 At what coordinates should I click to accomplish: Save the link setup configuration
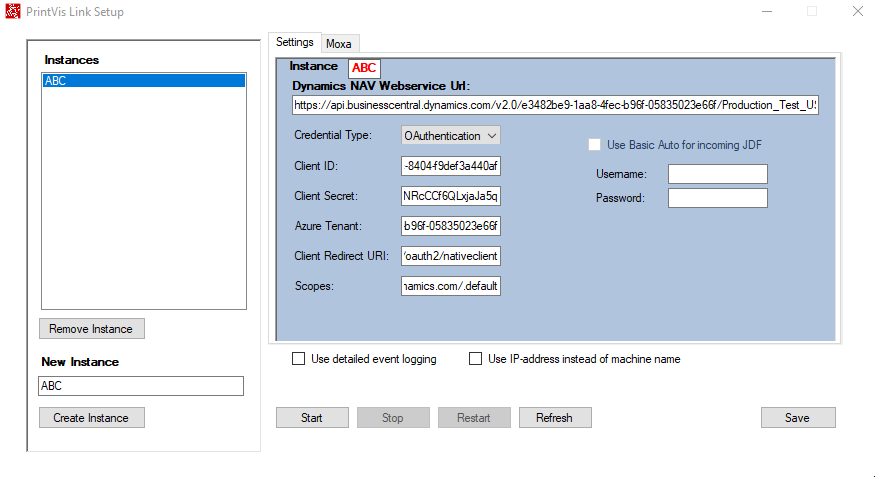coord(797,418)
